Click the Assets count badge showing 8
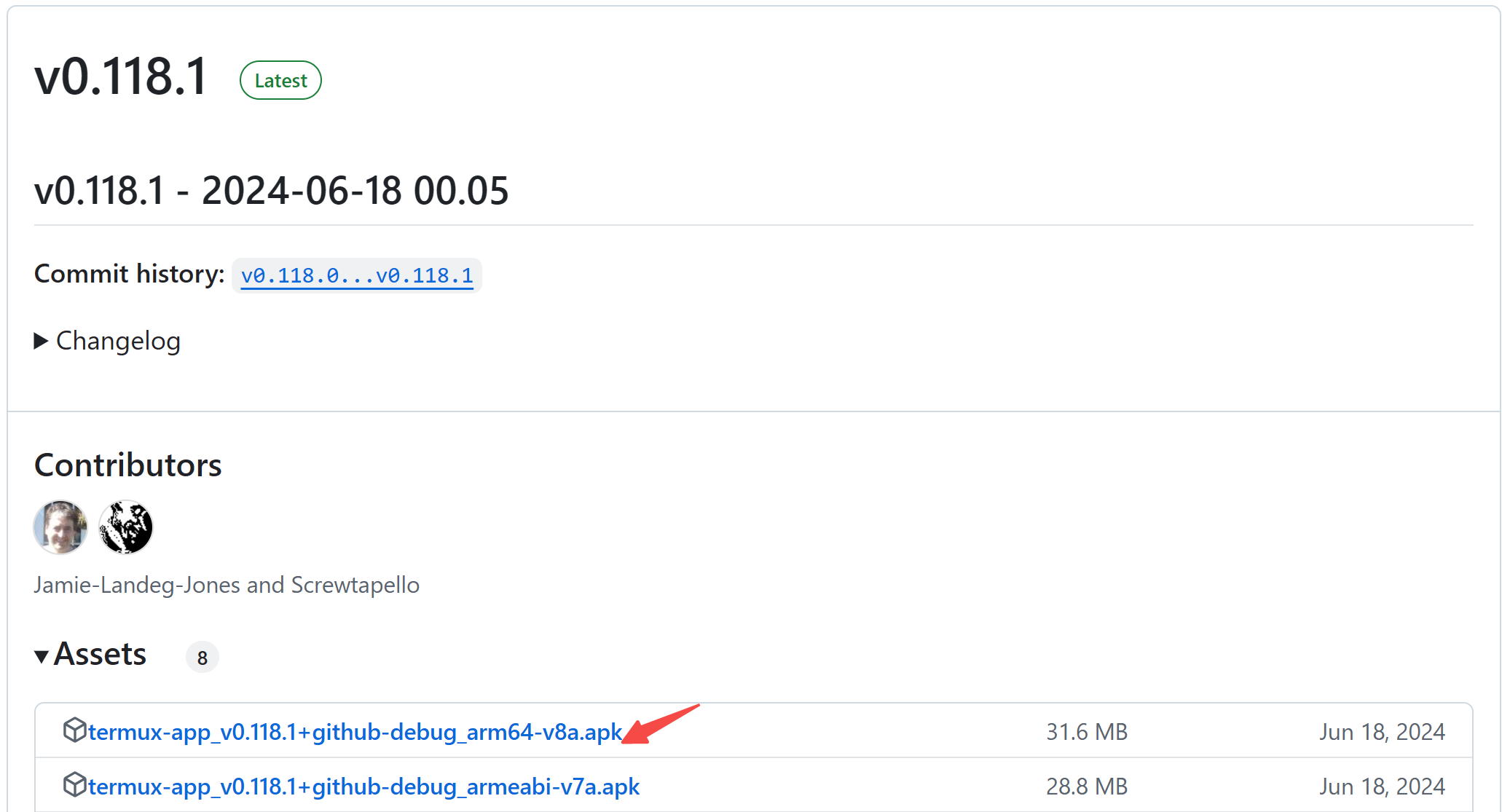Screen dimensions: 1502x812 (203, 658)
